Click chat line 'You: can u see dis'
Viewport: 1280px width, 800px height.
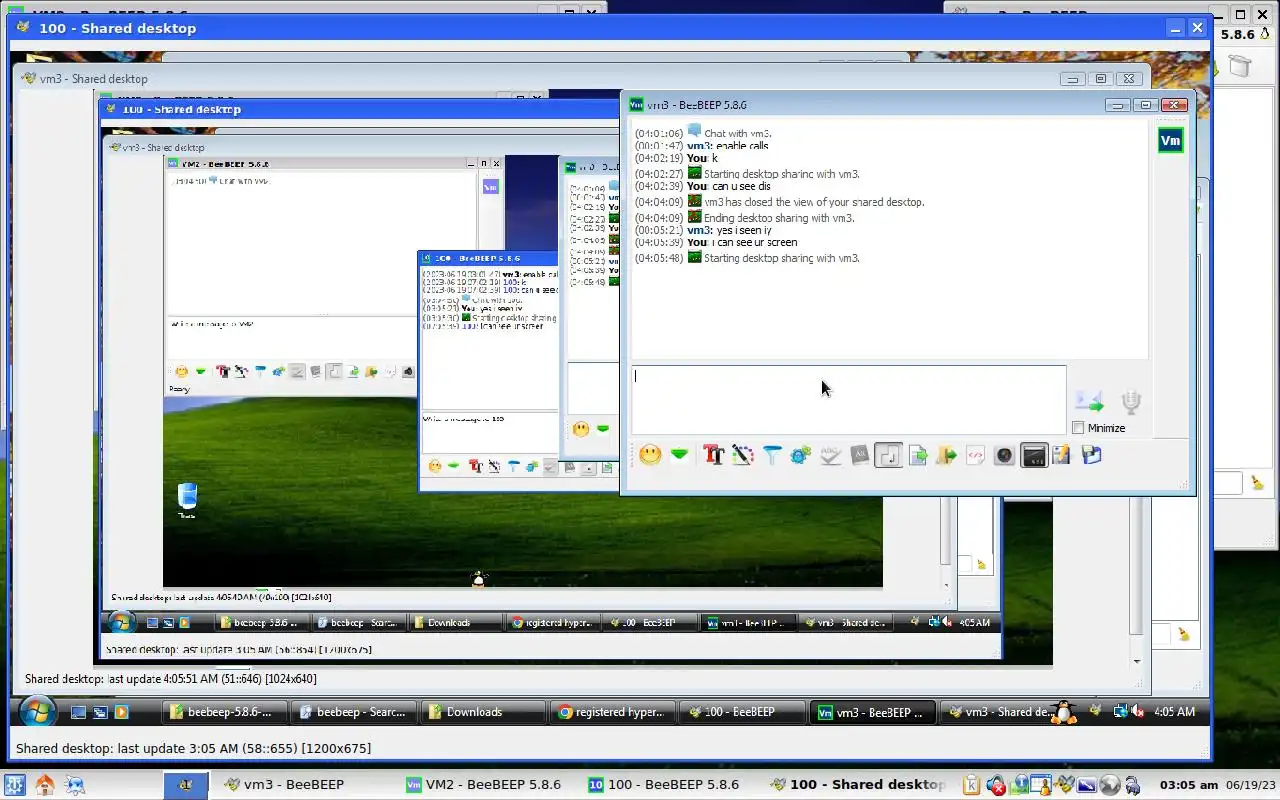(x=702, y=186)
